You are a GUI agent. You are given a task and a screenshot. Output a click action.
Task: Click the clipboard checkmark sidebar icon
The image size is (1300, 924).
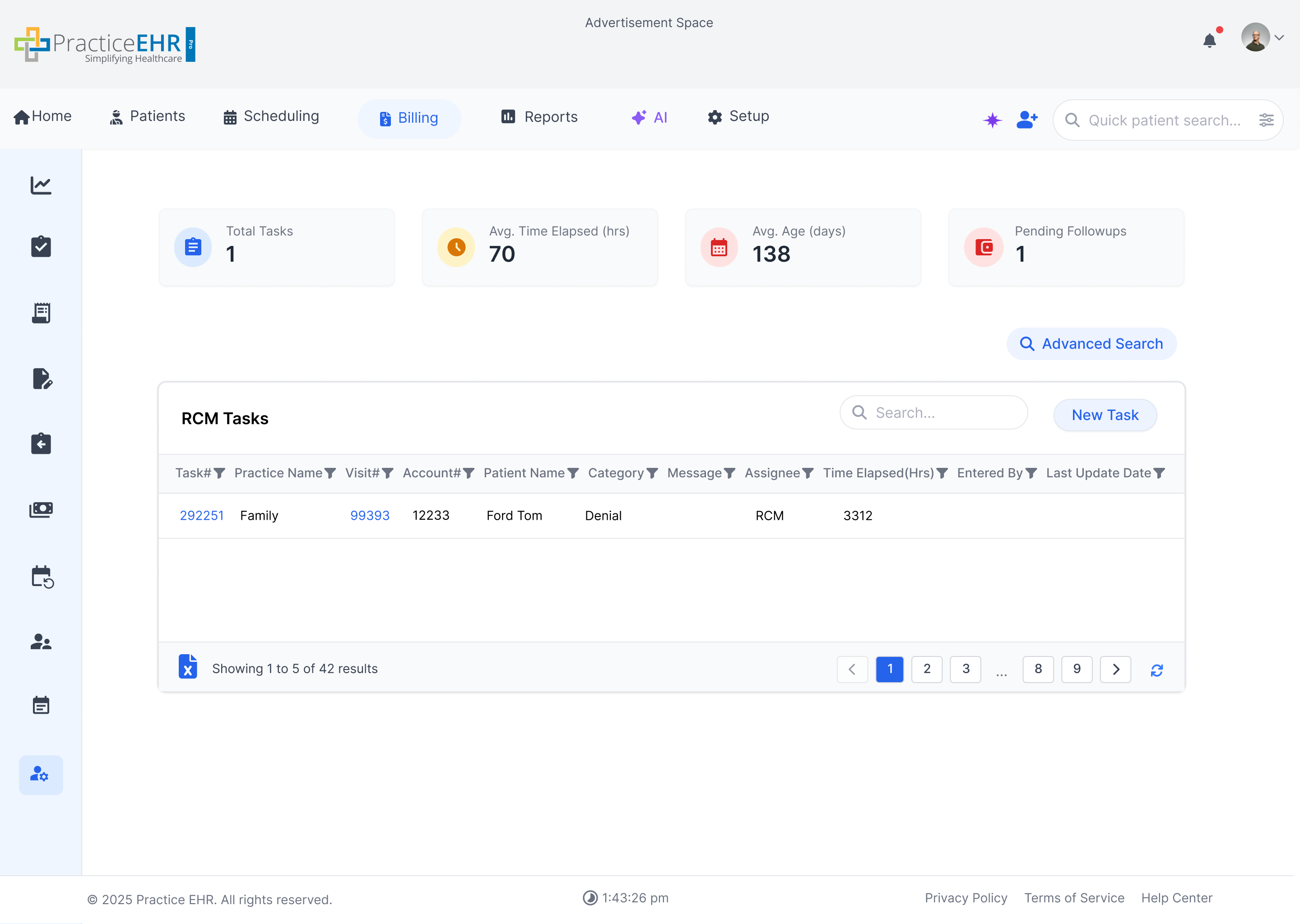[41, 247]
